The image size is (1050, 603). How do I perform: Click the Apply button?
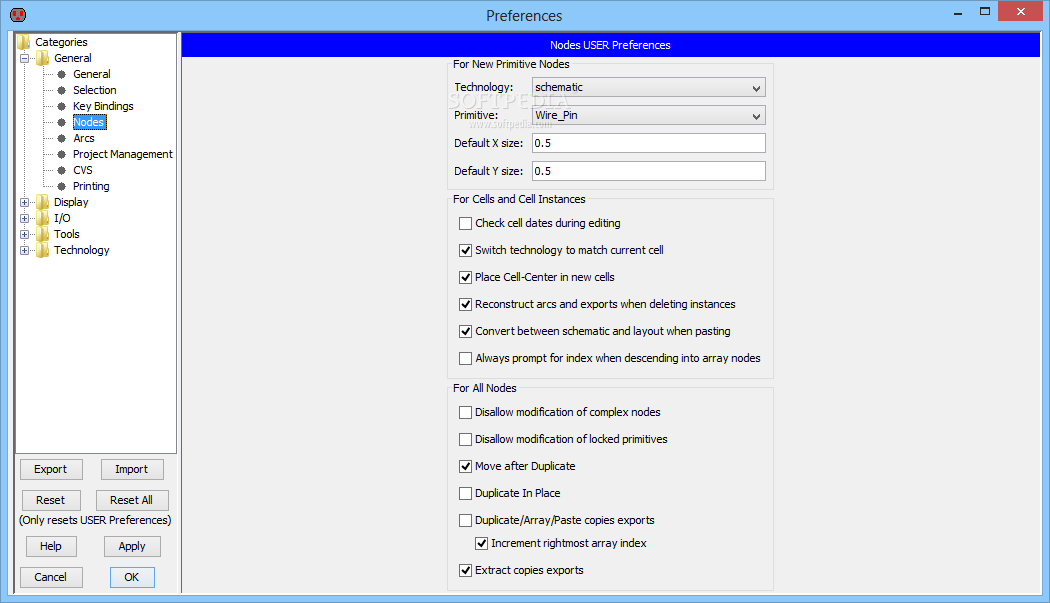click(x=132, y=547)
